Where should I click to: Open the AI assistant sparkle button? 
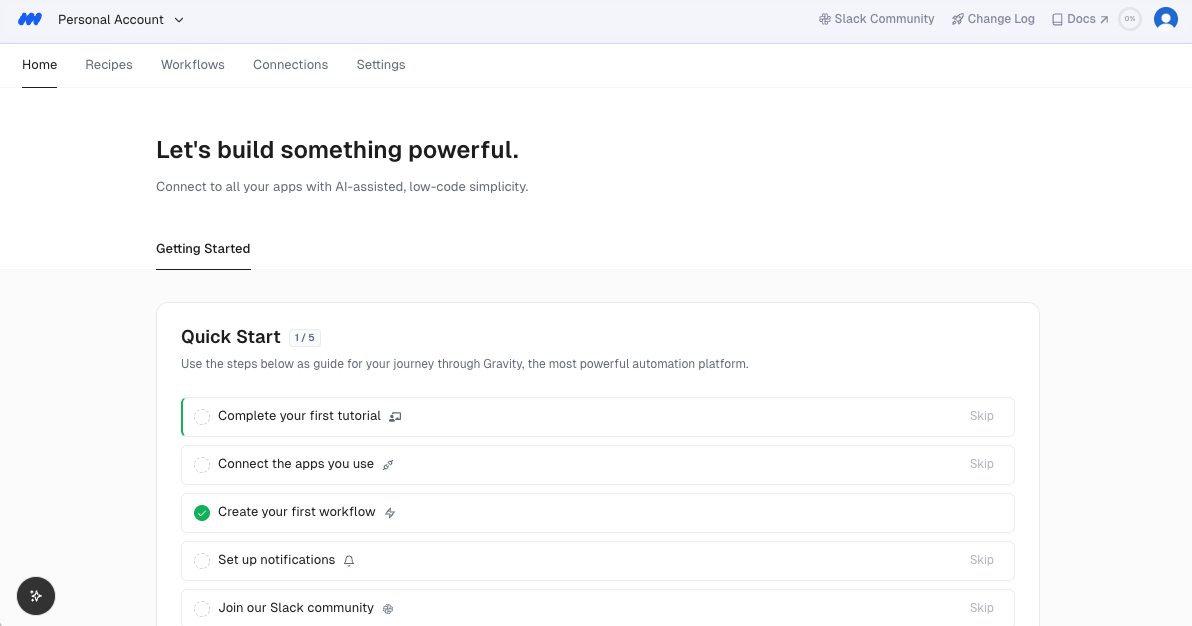pos(36,596)
